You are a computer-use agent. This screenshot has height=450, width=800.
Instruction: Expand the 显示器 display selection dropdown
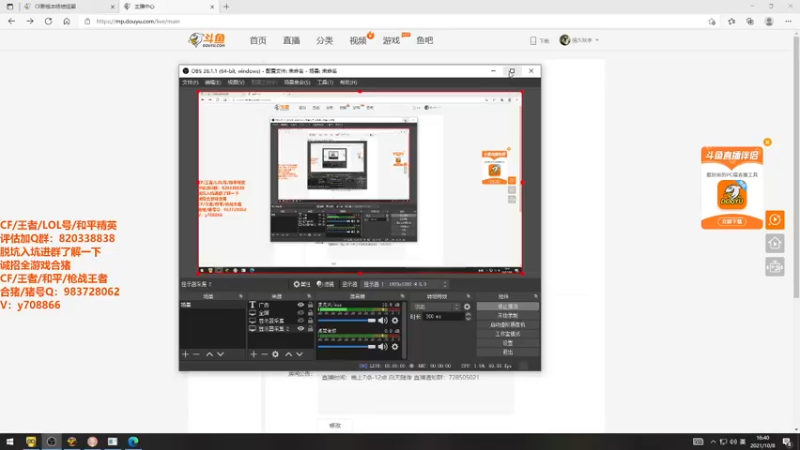click(x=405, y=284)
